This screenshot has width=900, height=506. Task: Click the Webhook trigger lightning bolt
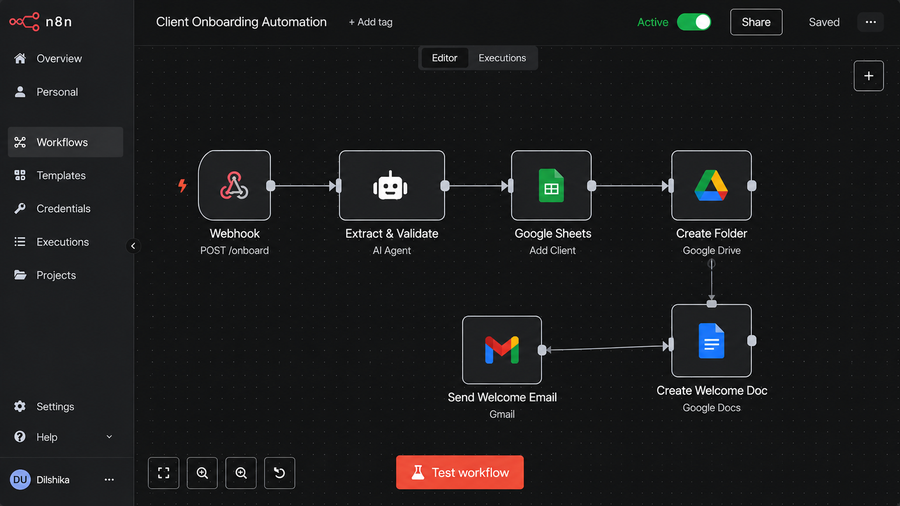click(182, 185)
